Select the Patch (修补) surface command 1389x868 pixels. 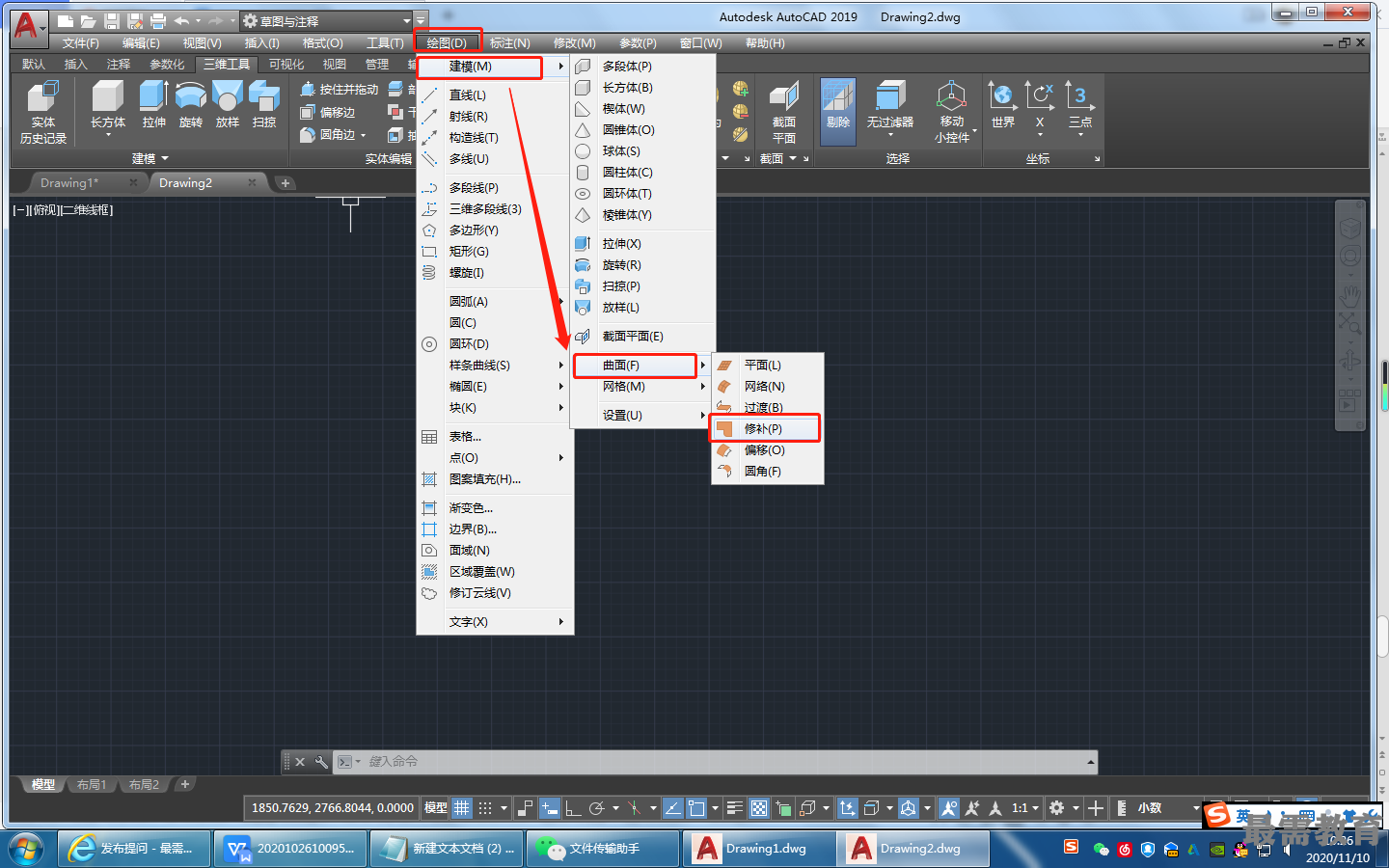764,429
